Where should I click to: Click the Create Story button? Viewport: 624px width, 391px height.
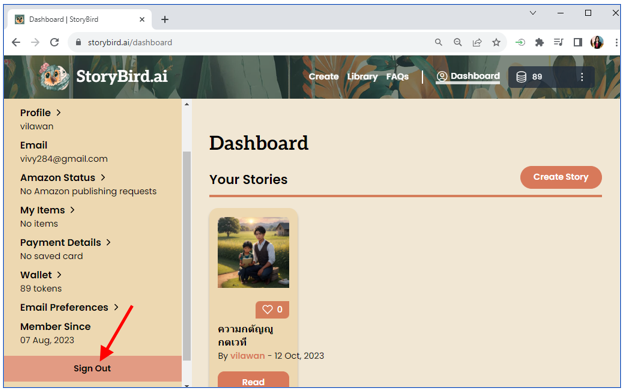[561, 177]
